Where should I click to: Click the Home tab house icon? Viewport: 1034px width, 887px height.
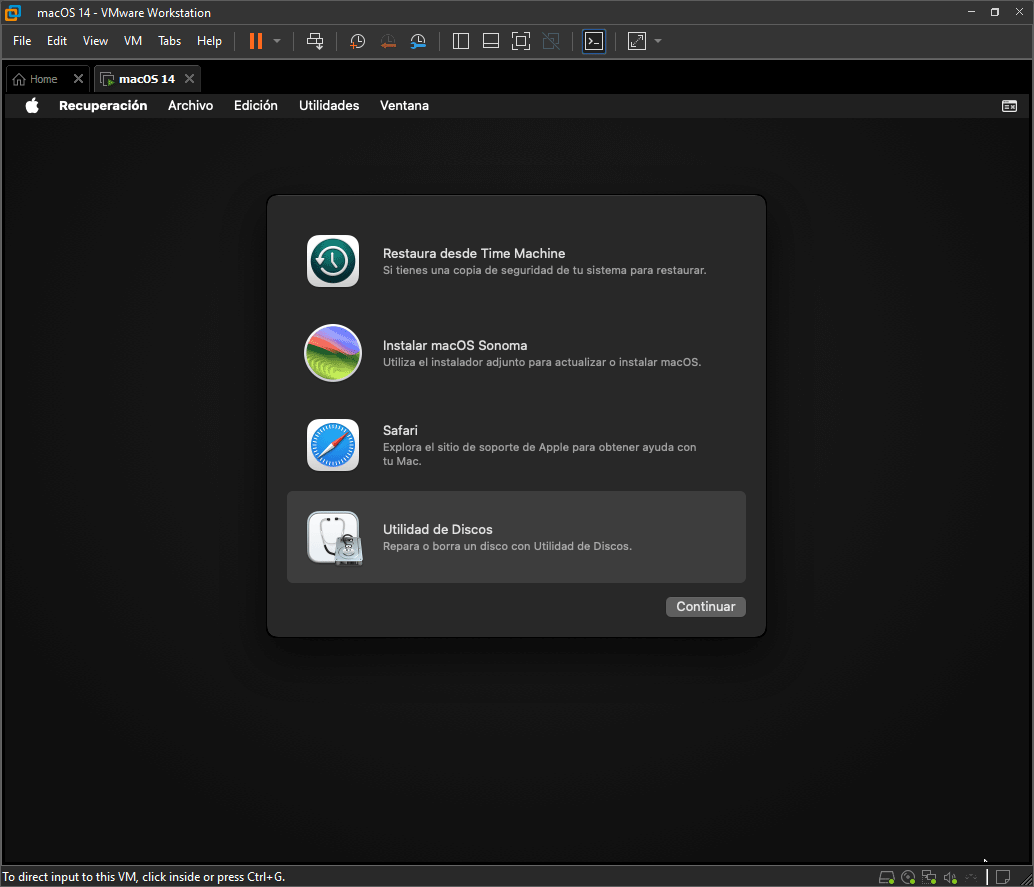(19, 79)
